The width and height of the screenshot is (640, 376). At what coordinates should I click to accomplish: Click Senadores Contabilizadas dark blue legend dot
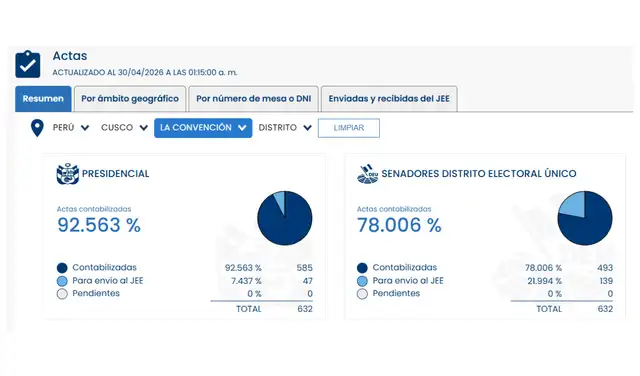coord(362,268)
